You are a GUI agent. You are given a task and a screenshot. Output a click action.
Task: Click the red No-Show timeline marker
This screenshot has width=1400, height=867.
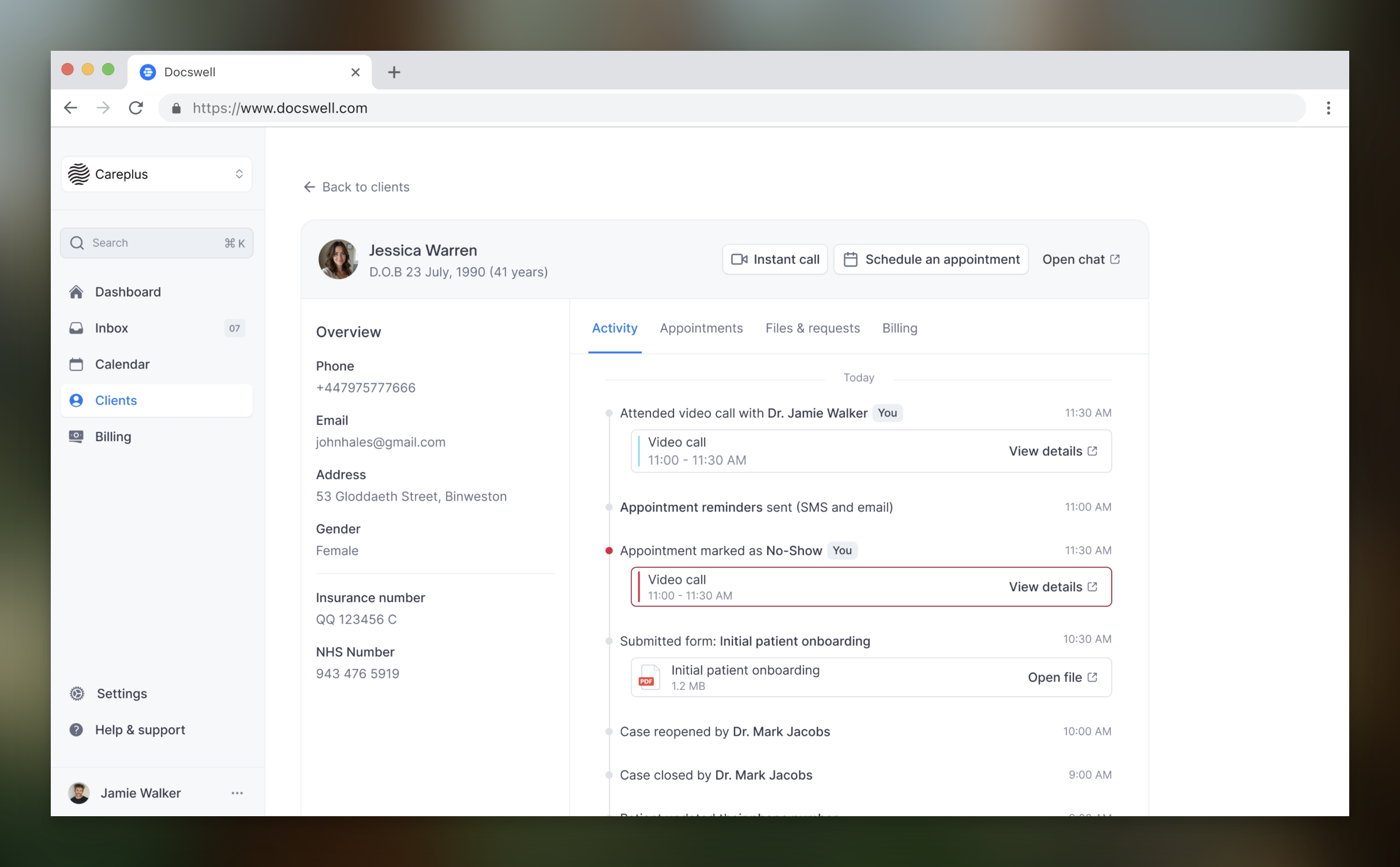click(608, 551)
